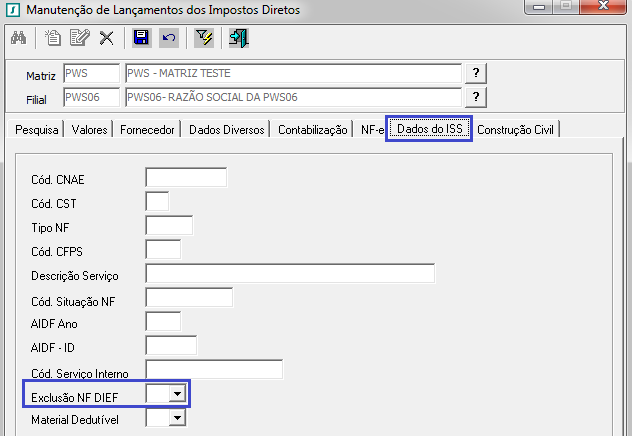Click the delete X toolbar icon

click(106, 38)
